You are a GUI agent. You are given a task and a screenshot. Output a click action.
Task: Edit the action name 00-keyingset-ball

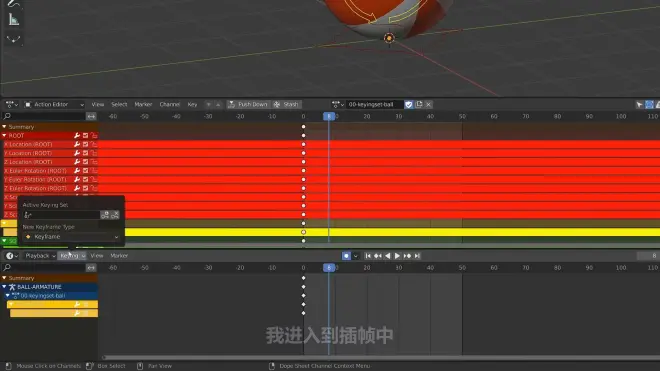point(374,104)
